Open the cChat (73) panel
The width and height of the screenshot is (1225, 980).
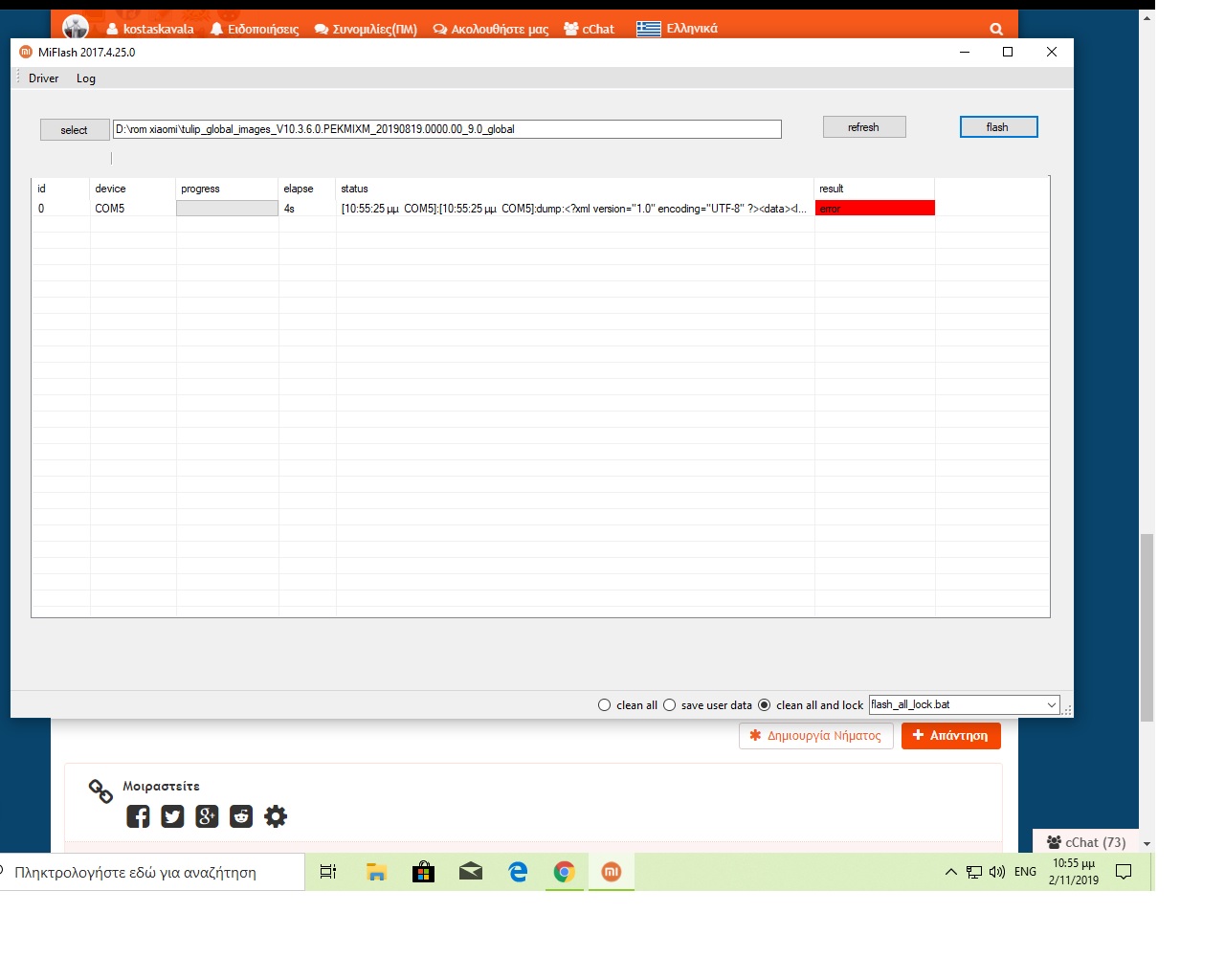click(x=1086, y=842)
